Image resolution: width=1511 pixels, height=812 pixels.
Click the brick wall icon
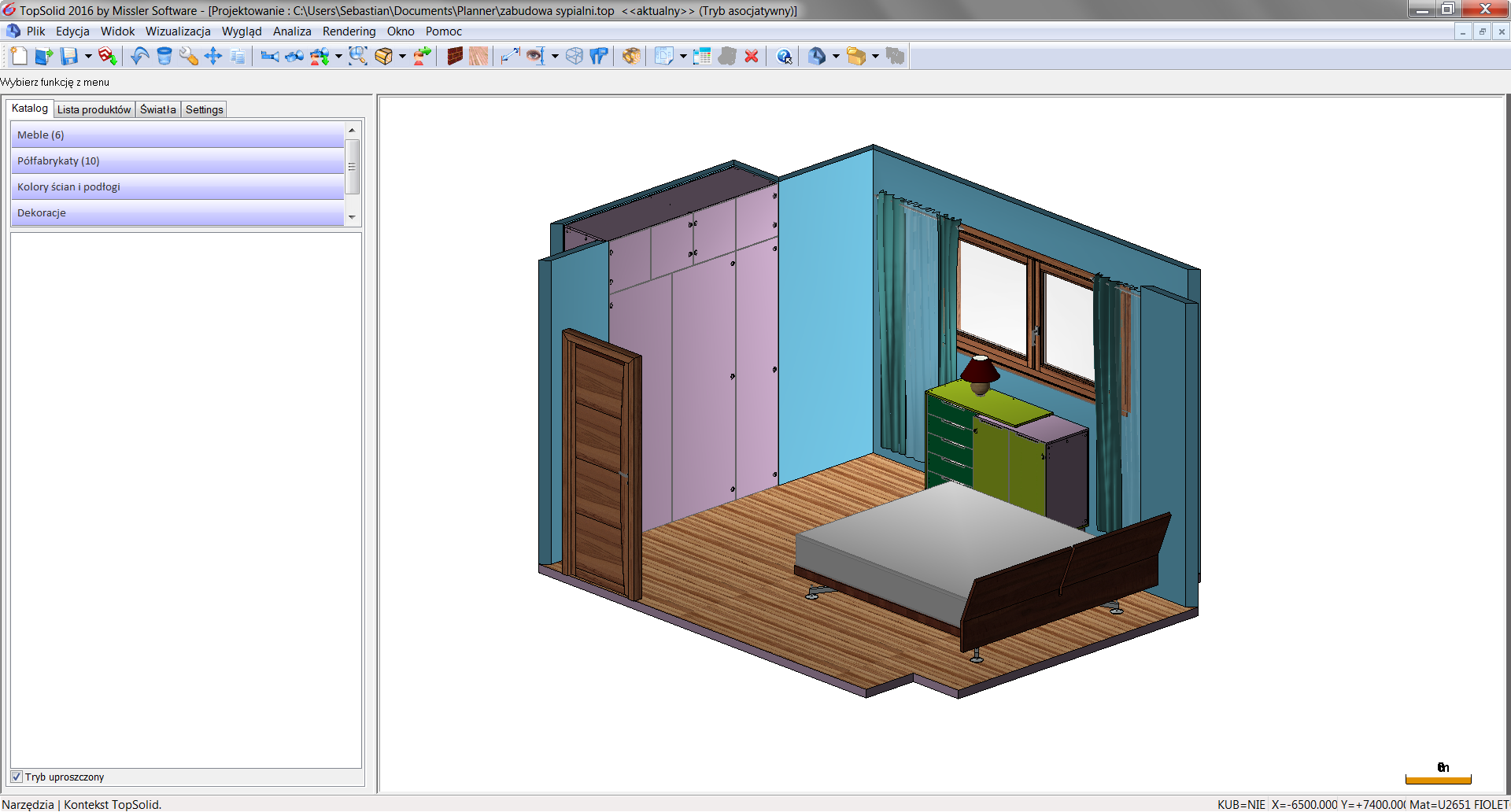pos(454,56)
